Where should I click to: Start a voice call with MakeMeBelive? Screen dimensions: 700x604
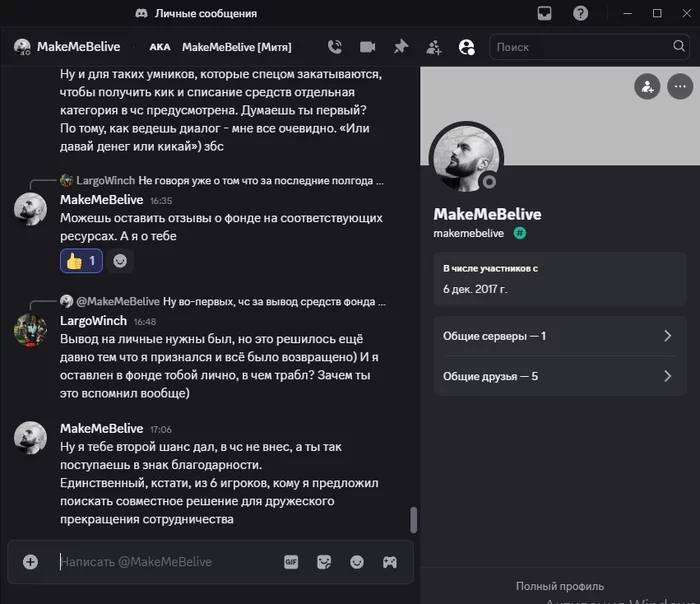pyautogui.click(x=335, y=47)
